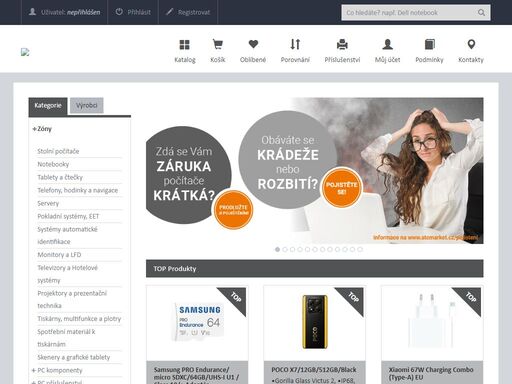Click the Registrovat link
Viewport: 512px width, 384px height.
188,12
